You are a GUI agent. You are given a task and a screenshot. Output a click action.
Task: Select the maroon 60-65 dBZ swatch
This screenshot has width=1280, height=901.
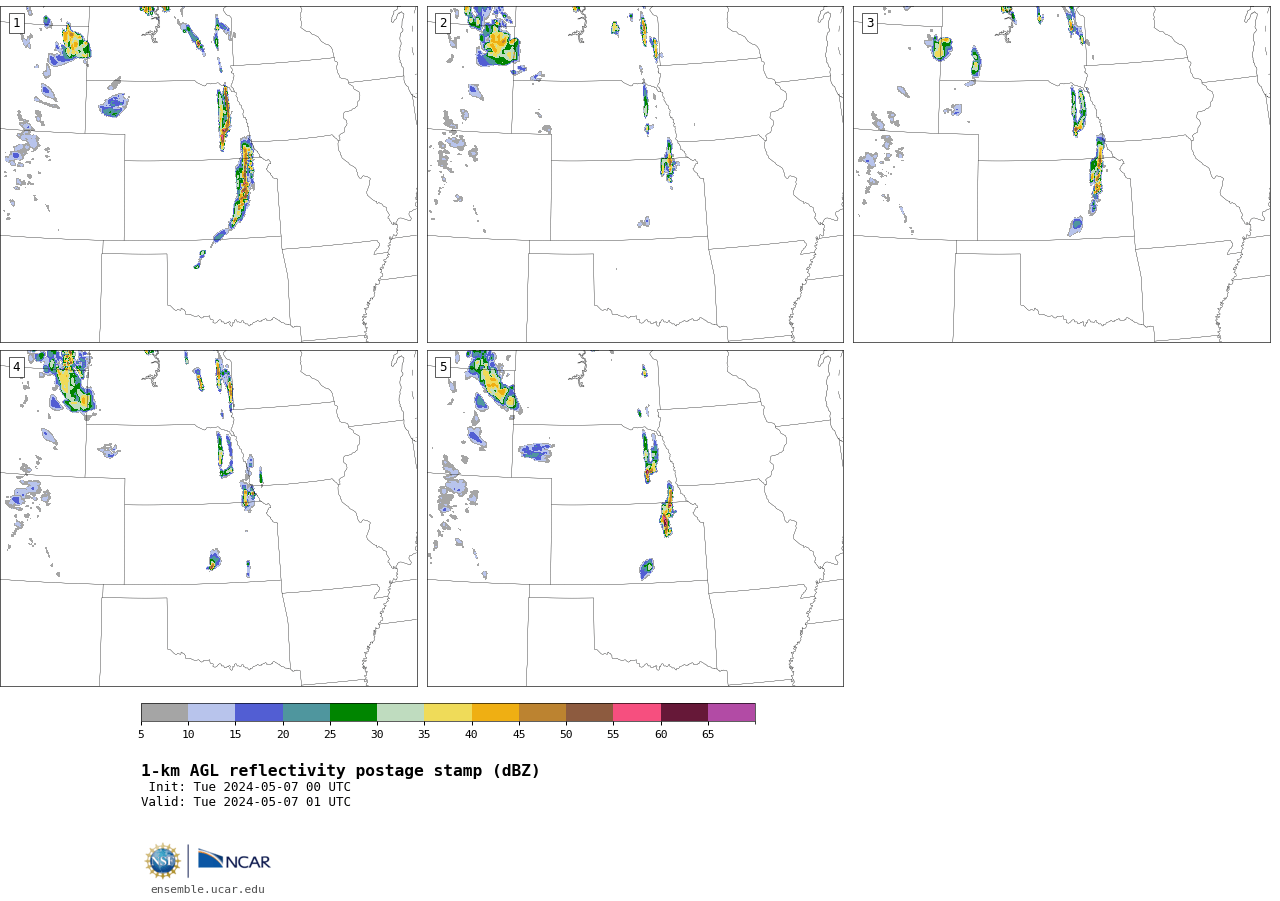pyautogui.click(x=684, y=713)
